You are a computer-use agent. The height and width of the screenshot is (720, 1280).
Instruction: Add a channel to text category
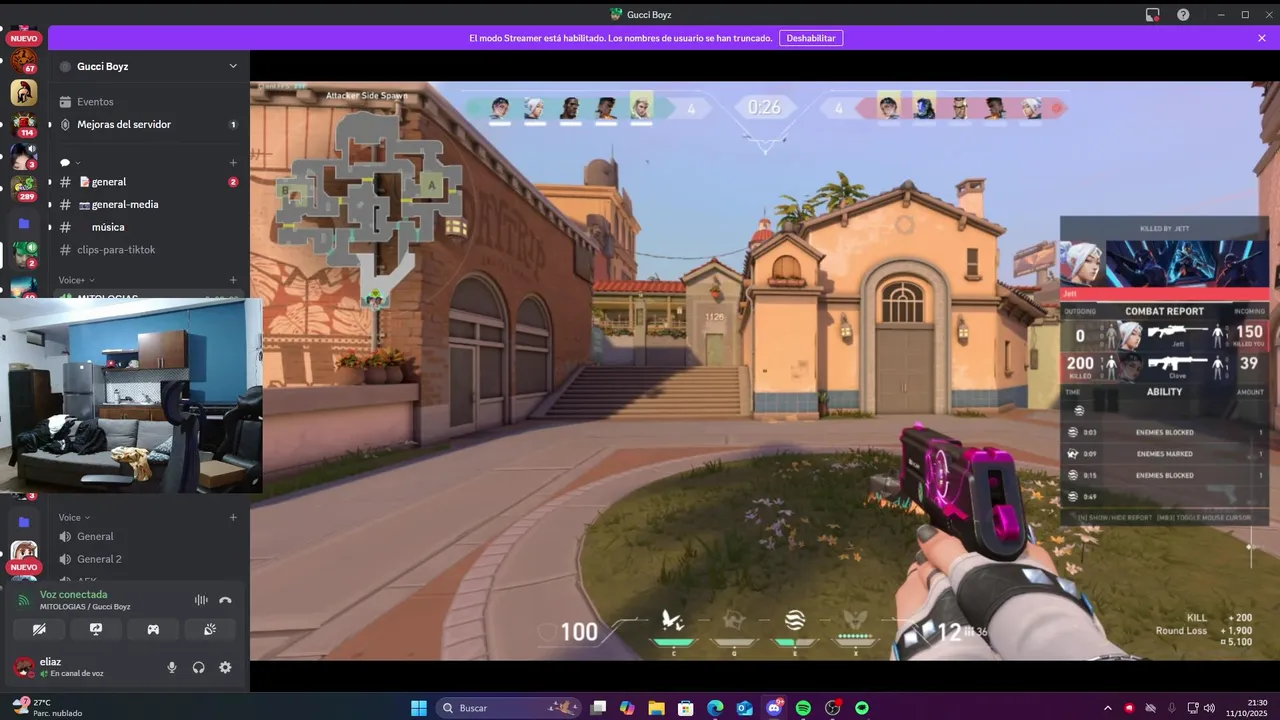233,162
